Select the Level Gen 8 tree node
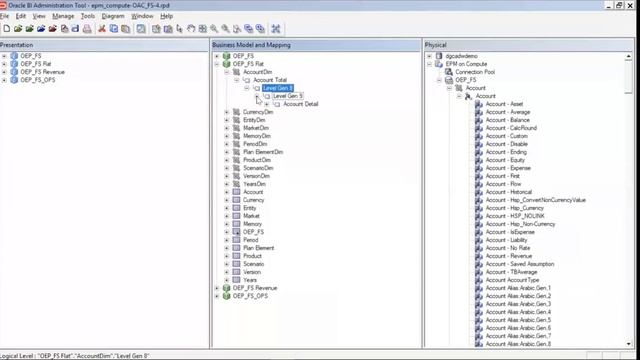This screenshot has width=640, height=360. click(278, 88)
